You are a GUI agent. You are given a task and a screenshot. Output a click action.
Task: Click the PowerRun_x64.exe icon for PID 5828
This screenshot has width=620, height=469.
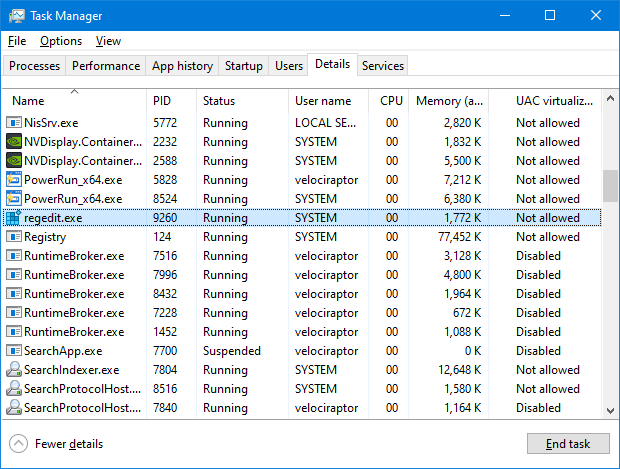[14, 180]
